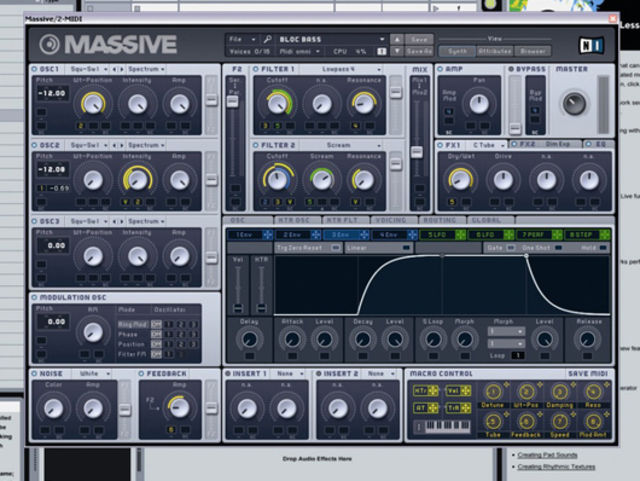640x481 pixels.
Task: Click OSC1 pitch value -12.00 field
Action: [x=52, y=93]
